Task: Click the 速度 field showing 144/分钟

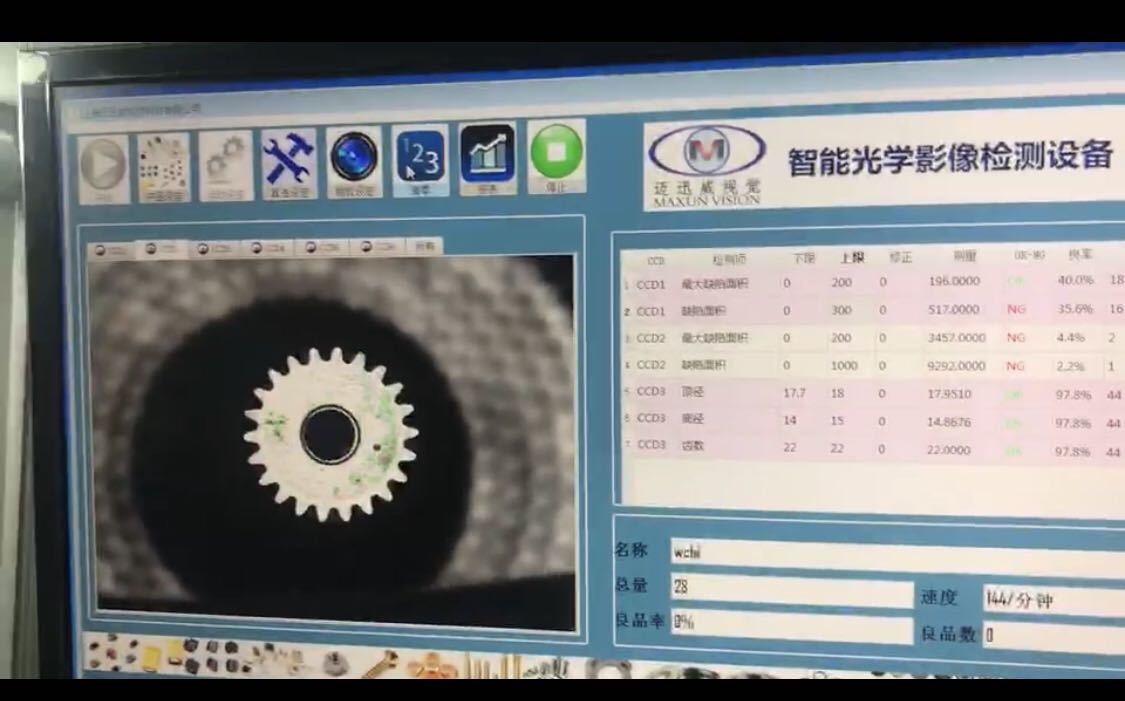Action: pyautogui.click(x=1050, y=600)
